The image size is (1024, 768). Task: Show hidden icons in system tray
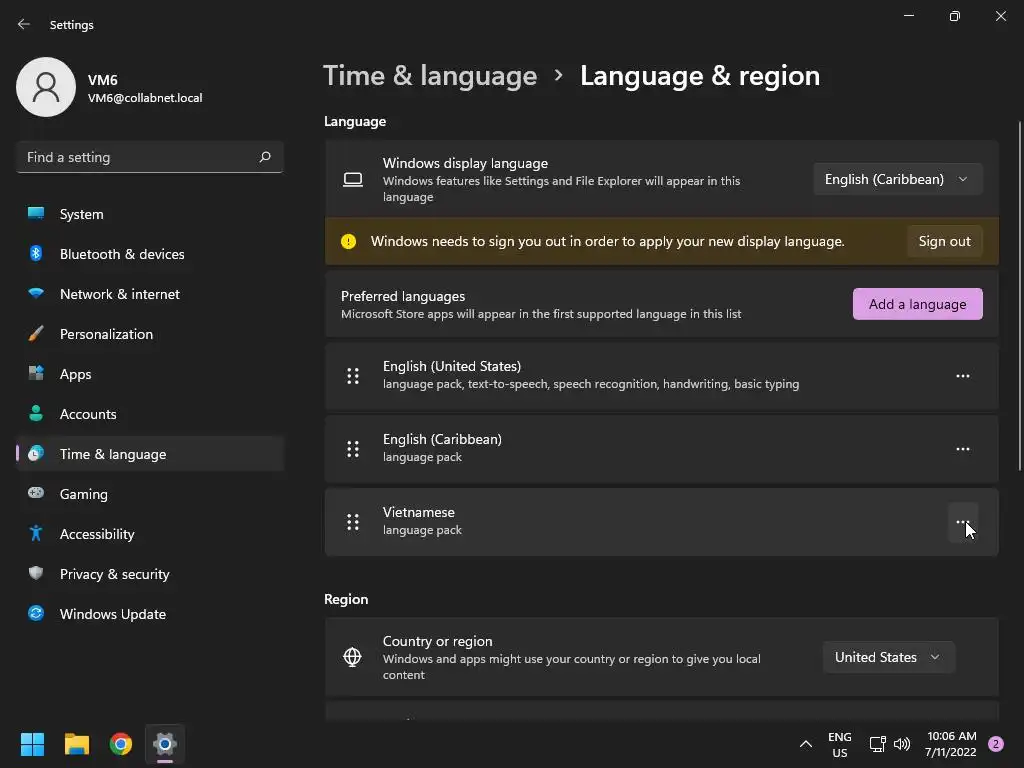(805, 744)
